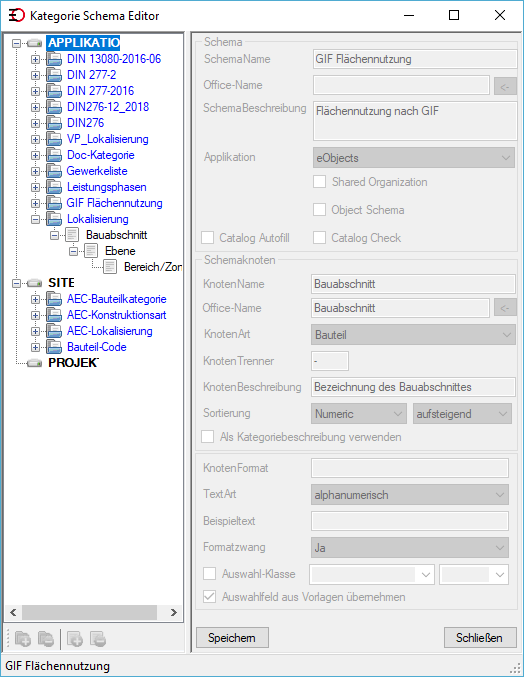
Task: Click the document icon next to Ebene
Action: click(x=91, y=251)
